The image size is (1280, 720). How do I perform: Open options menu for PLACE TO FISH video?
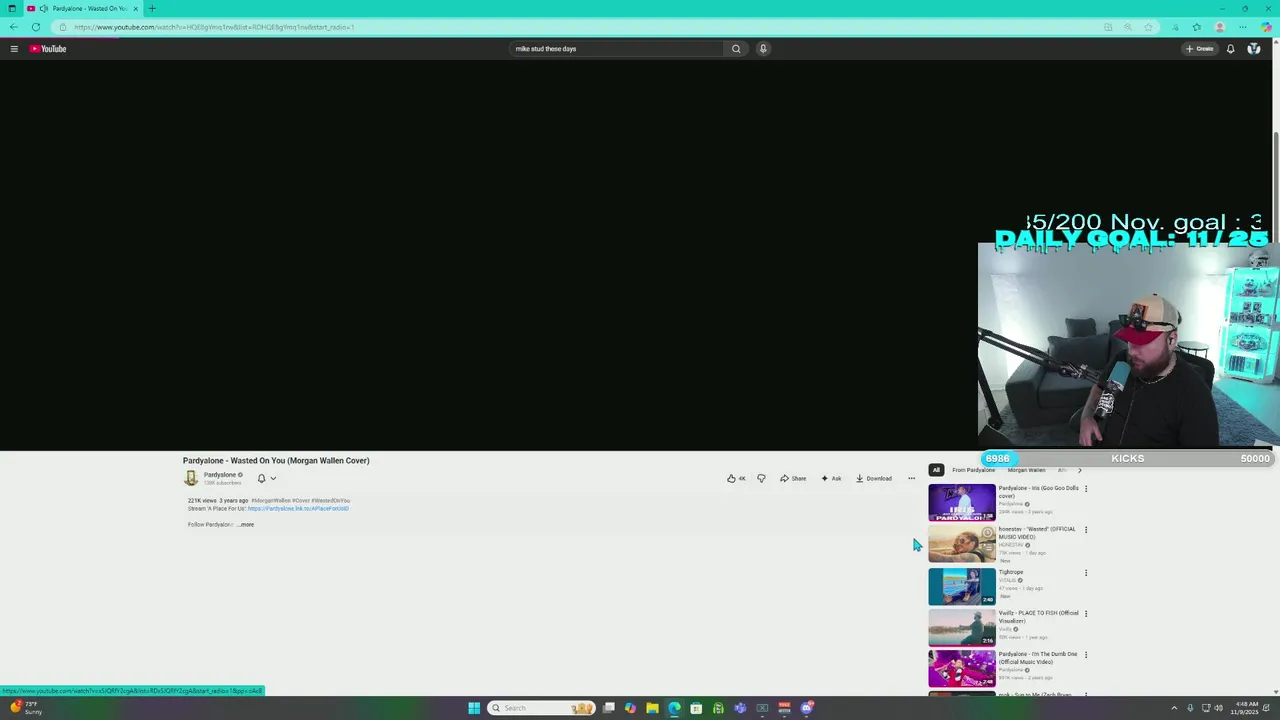[1086, 614]
